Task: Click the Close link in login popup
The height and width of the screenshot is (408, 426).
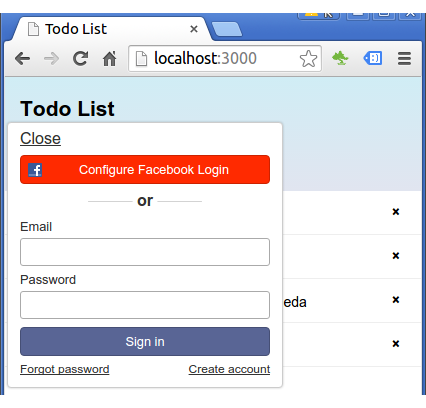Action: click(x=40, y=138)
